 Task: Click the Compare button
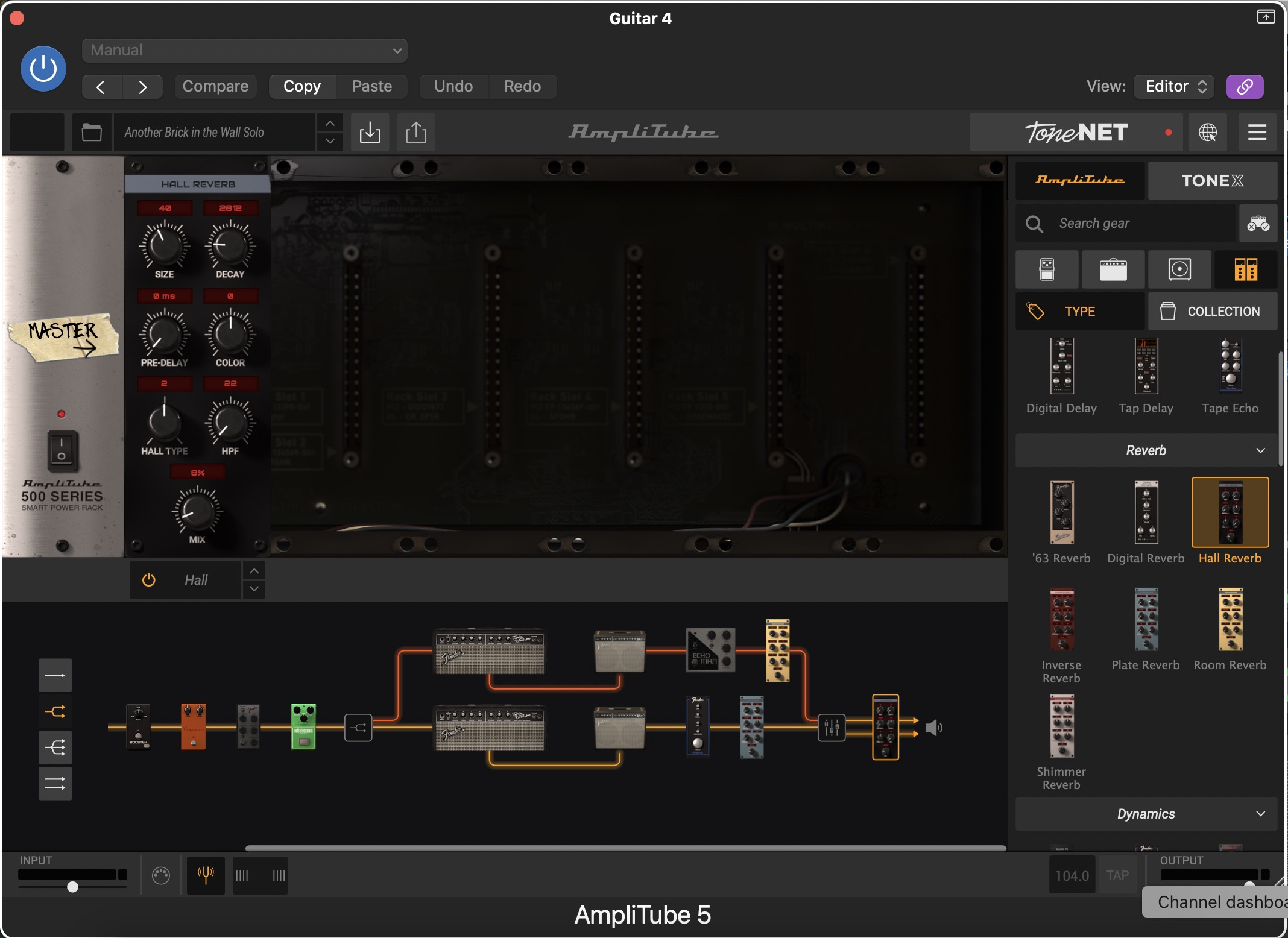tap(215, 87)
